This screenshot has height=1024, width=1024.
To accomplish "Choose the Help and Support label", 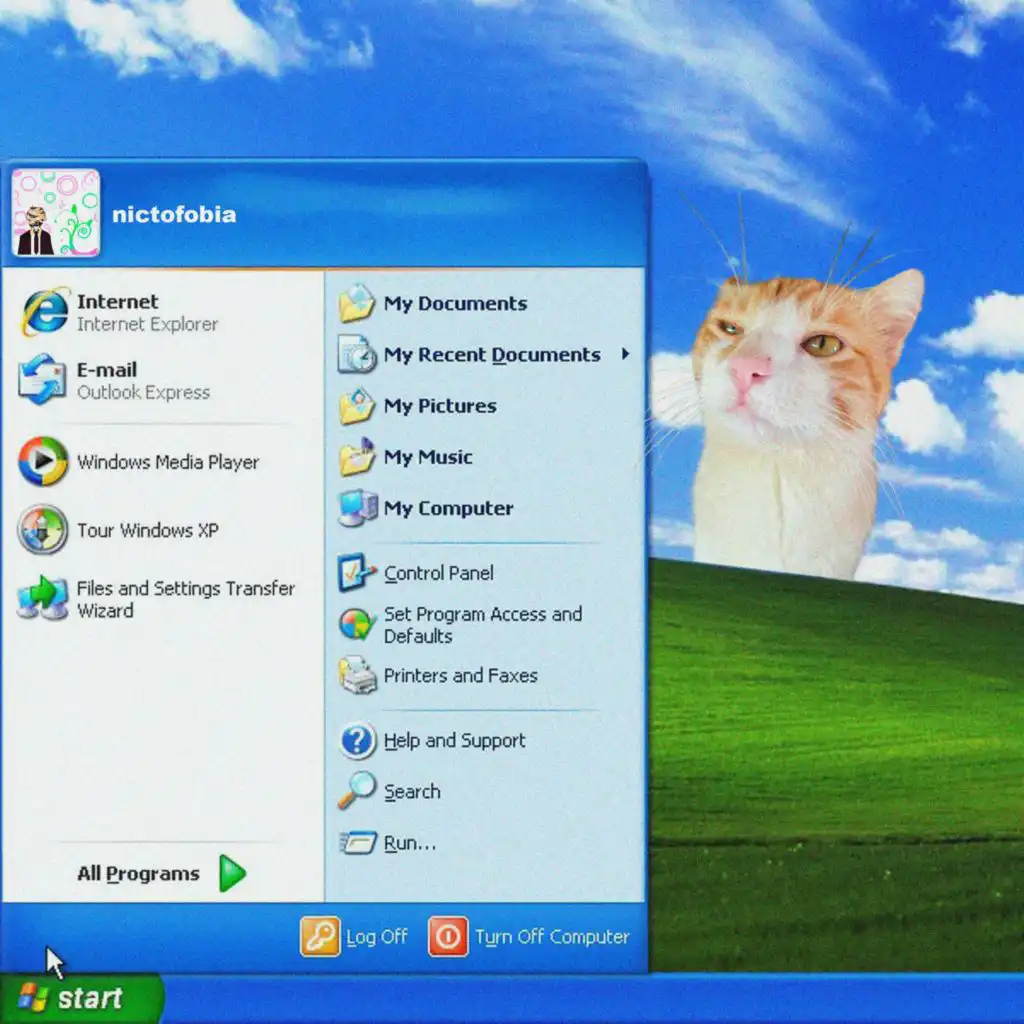I will pos(455,741).
